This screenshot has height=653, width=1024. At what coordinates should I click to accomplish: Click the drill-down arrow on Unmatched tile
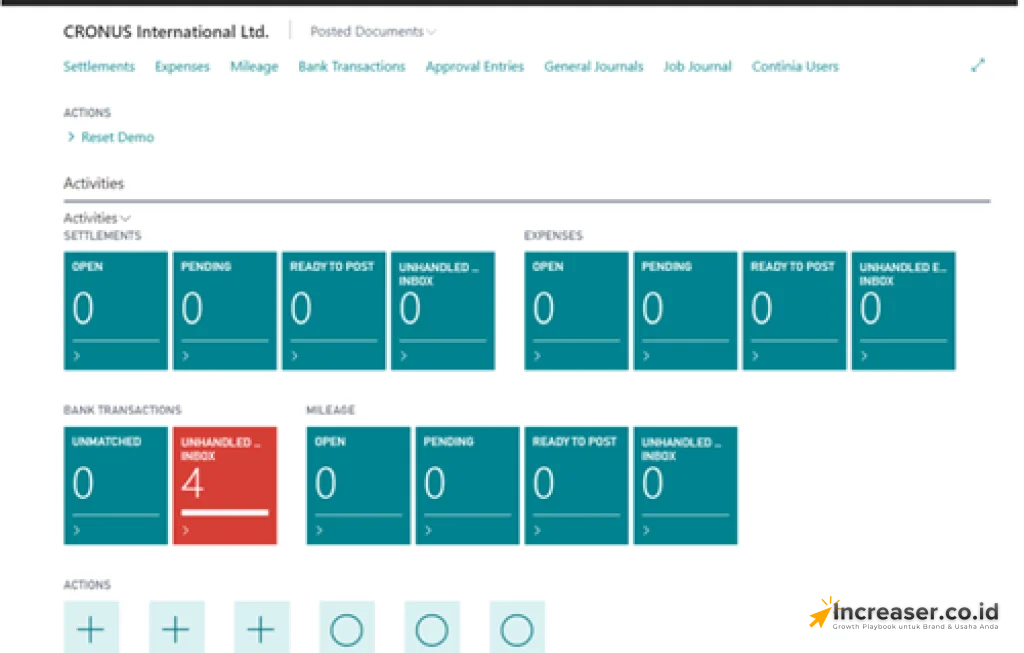click(74, 530)
